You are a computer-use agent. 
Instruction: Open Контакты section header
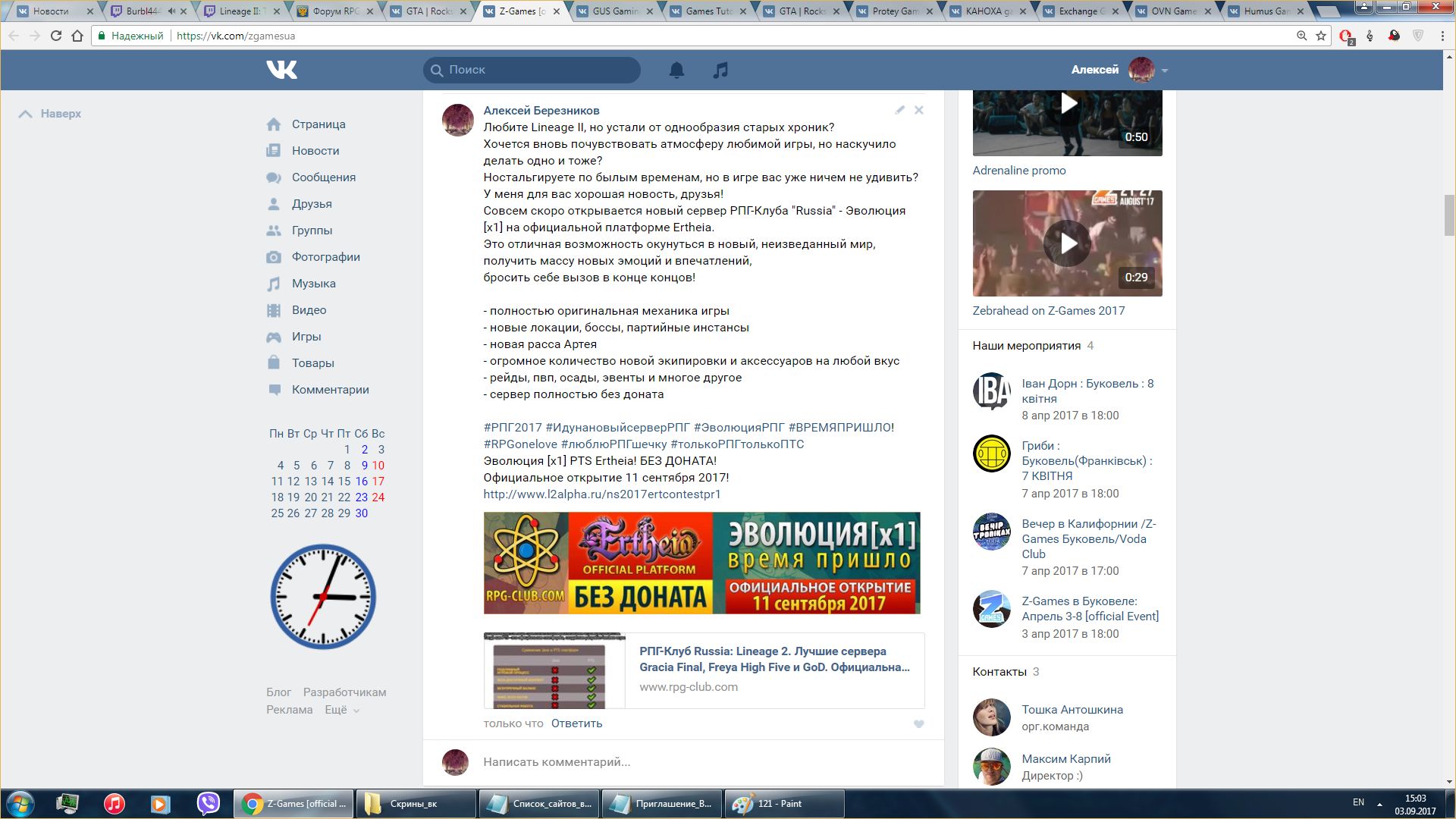[x=999, y=672]
